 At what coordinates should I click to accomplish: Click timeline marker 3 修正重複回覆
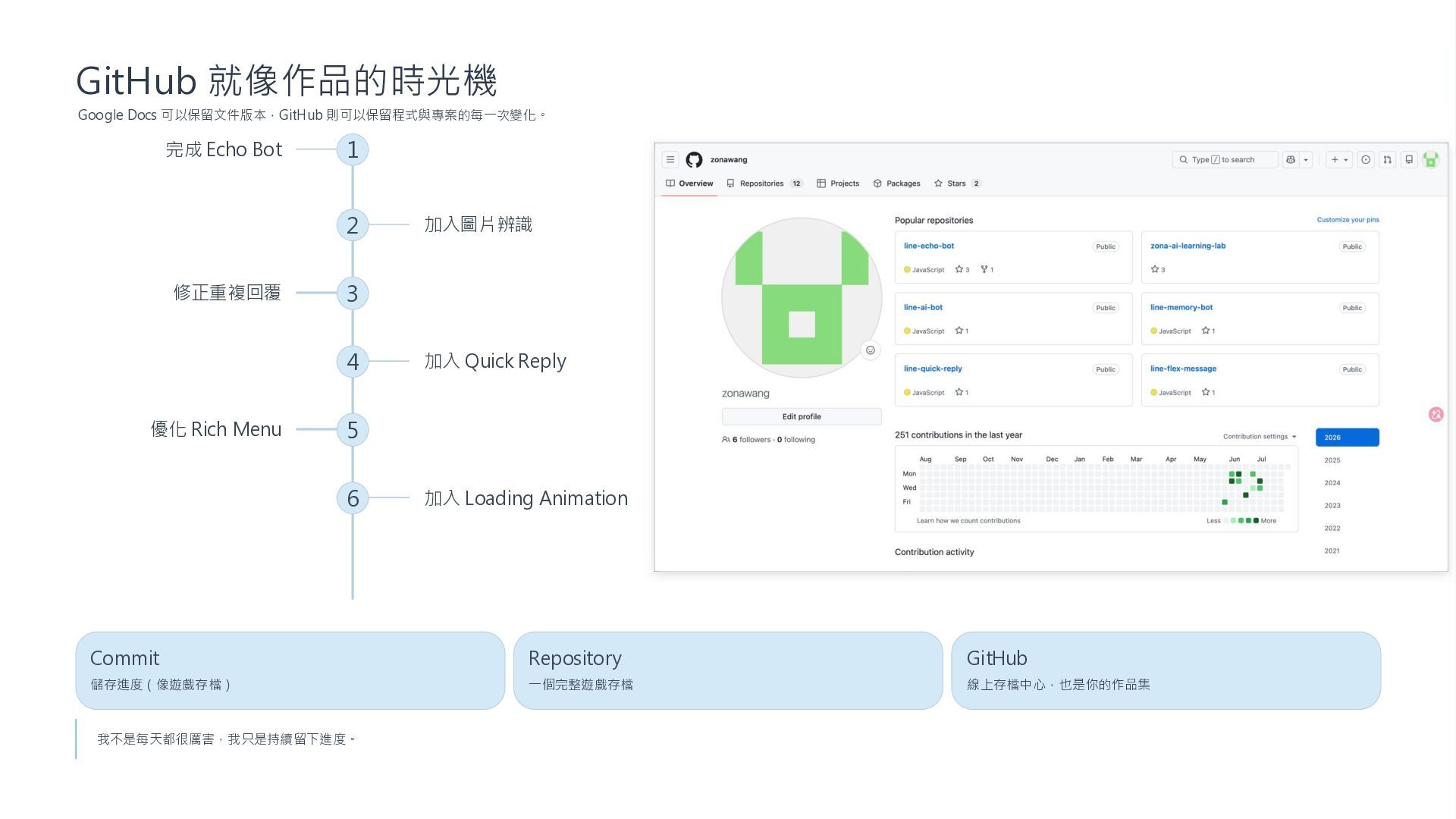click(353, 293)
